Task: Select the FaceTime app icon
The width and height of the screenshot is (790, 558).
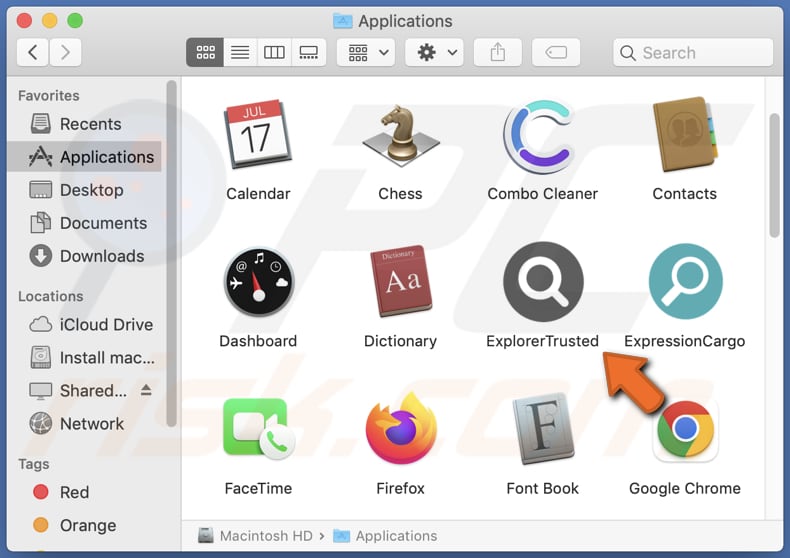Action: (258, 429)
